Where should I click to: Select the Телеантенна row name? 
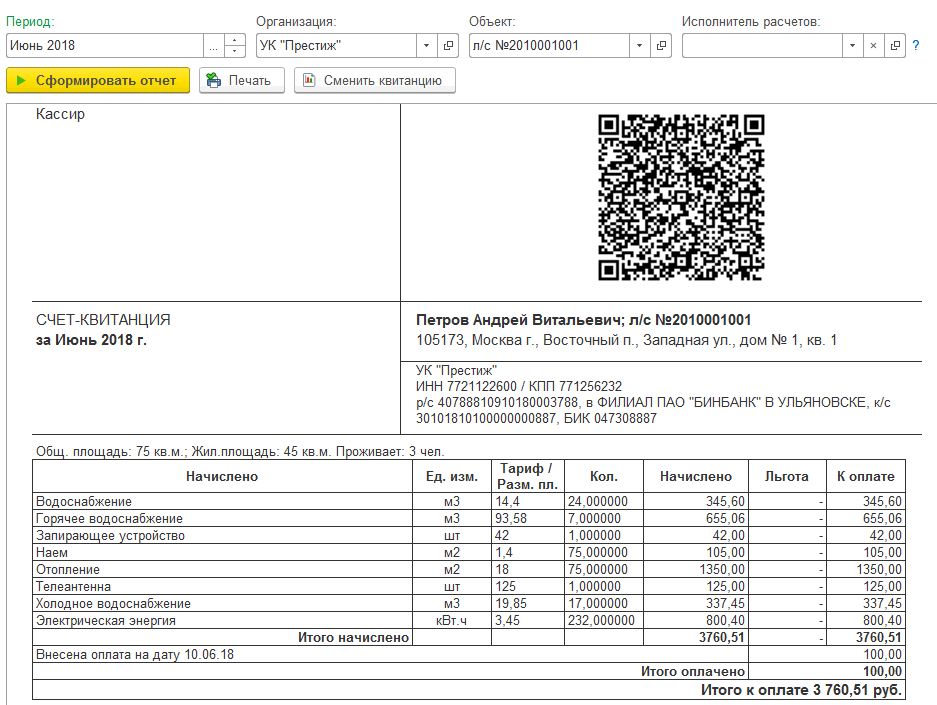[x=74, y=587]
